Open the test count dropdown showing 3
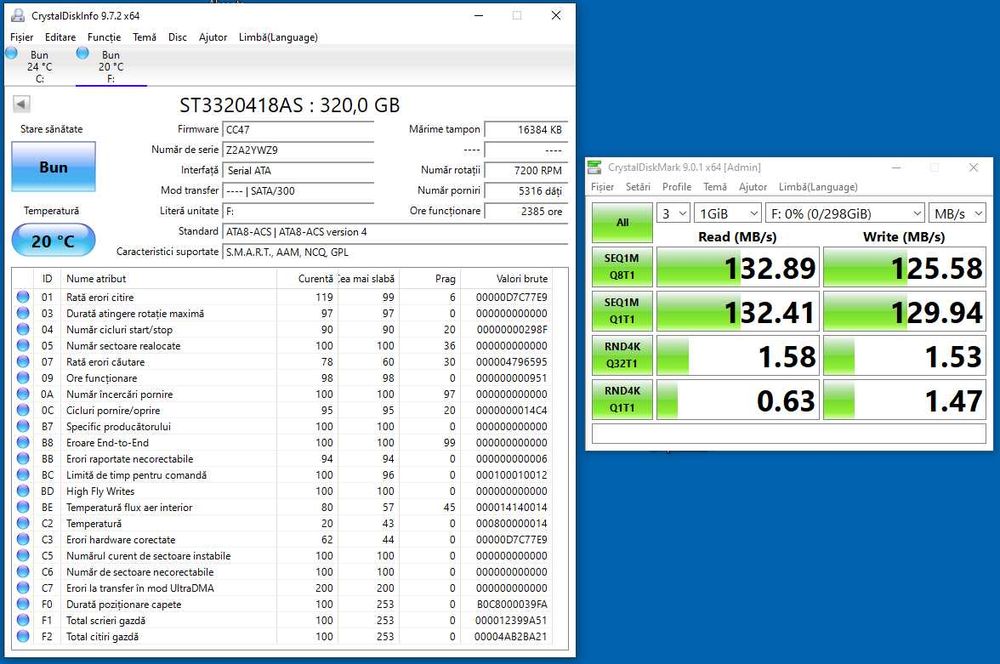The width and height of the screenshot is (1000, 664). pos(673,213)
